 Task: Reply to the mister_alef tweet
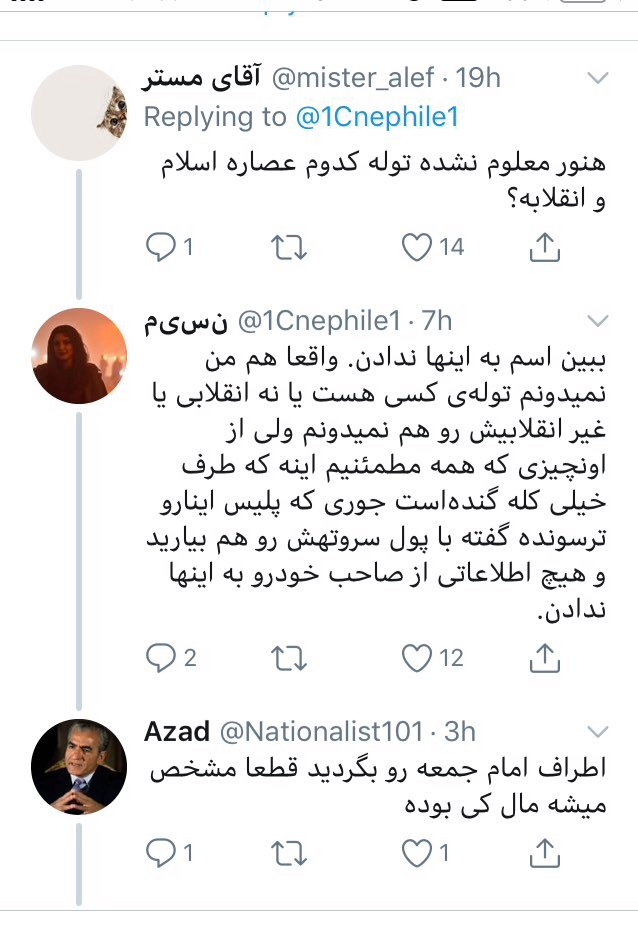point(161,246)
